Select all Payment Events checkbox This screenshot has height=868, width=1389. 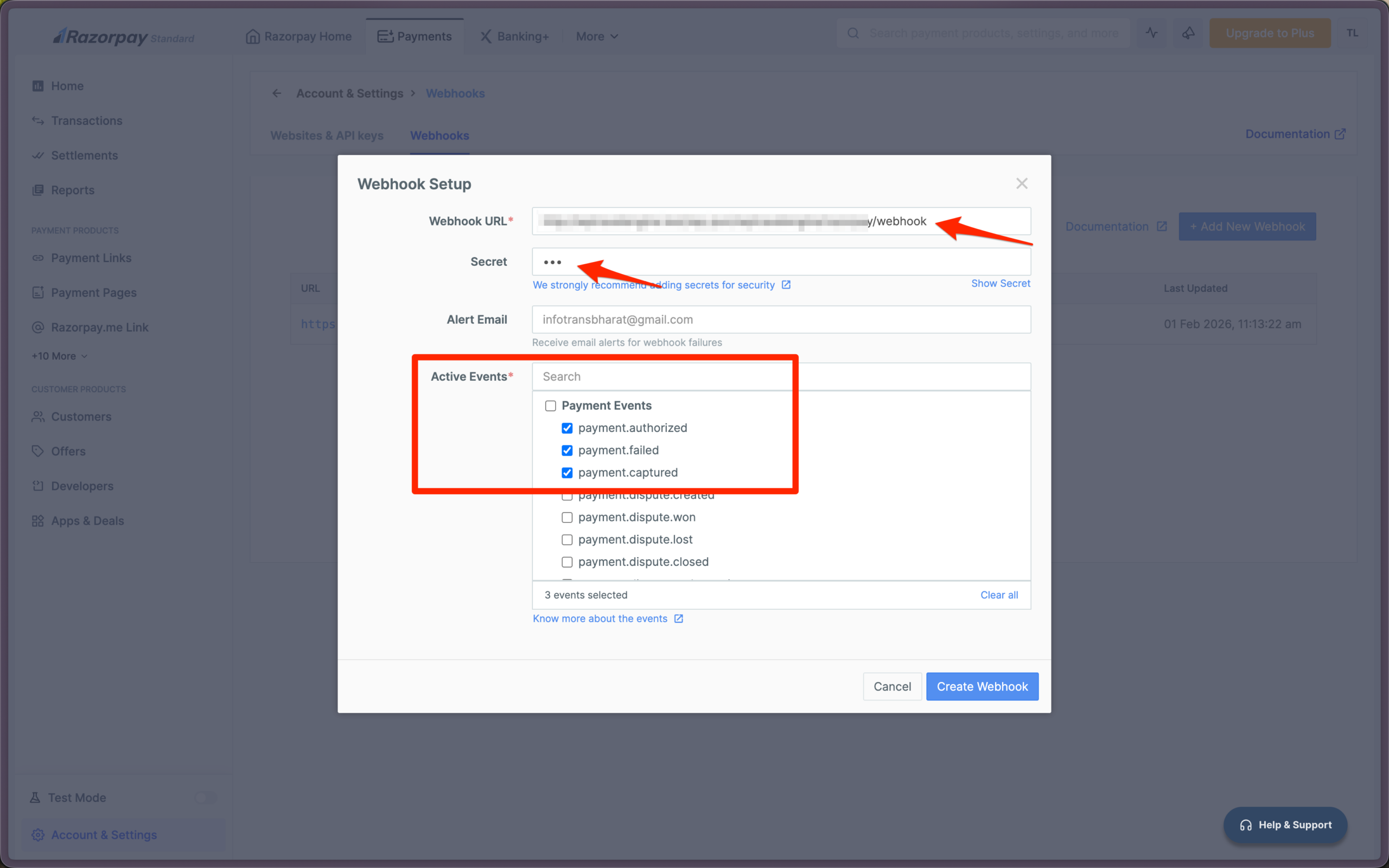[550, 406]
